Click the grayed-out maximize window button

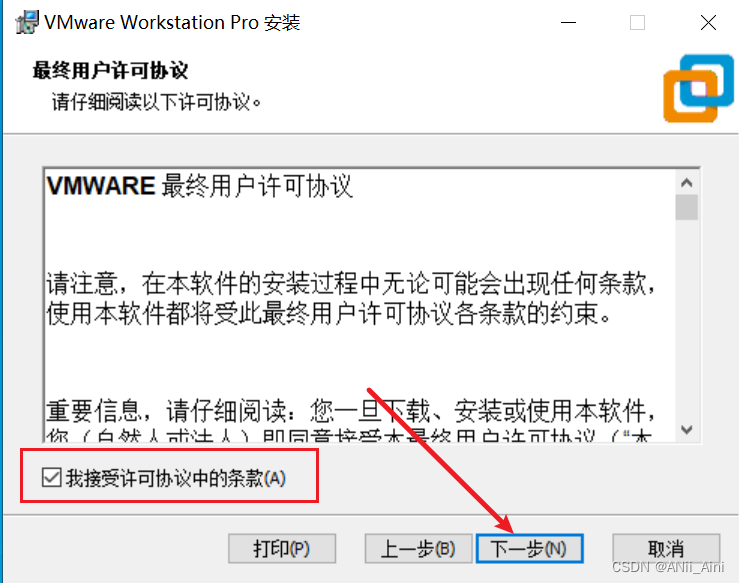click(637, 23)
